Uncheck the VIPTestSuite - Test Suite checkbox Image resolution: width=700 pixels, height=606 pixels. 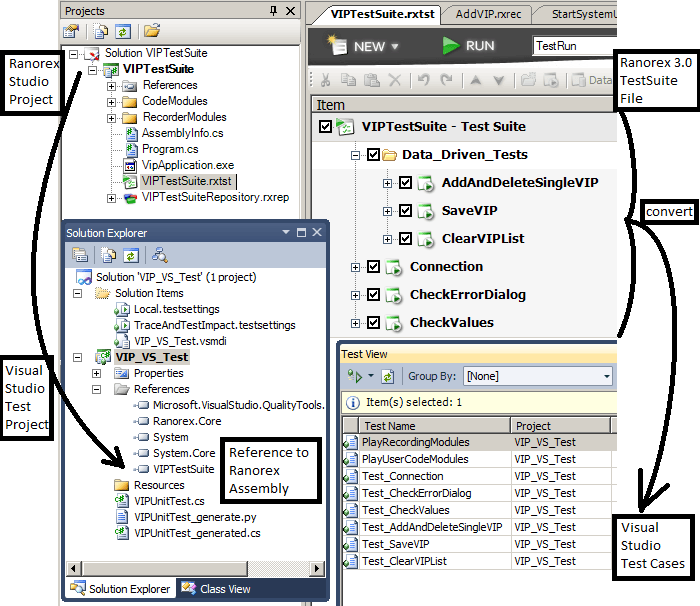[325, 127]
